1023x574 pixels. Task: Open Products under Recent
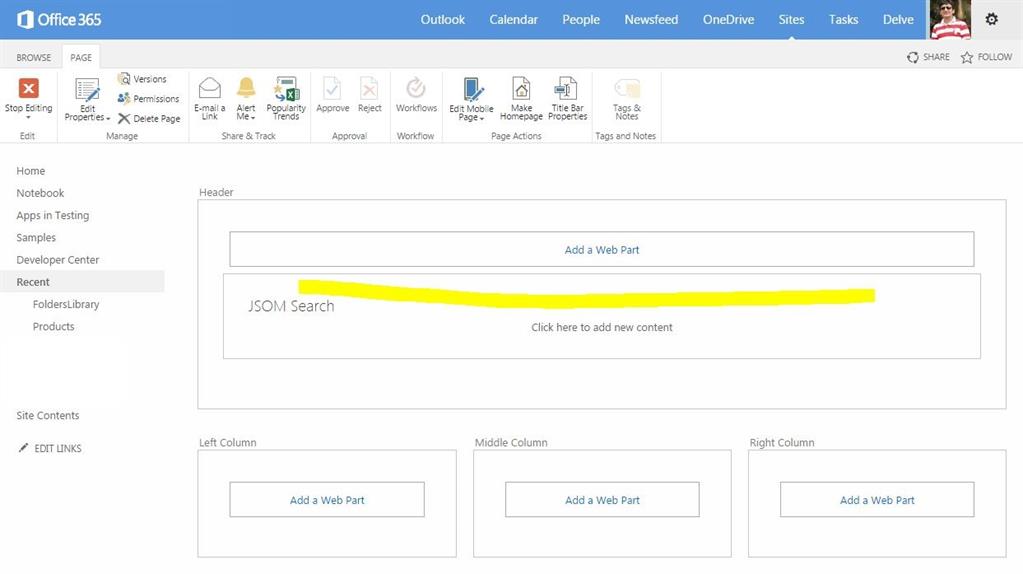(x=53, y=326)
